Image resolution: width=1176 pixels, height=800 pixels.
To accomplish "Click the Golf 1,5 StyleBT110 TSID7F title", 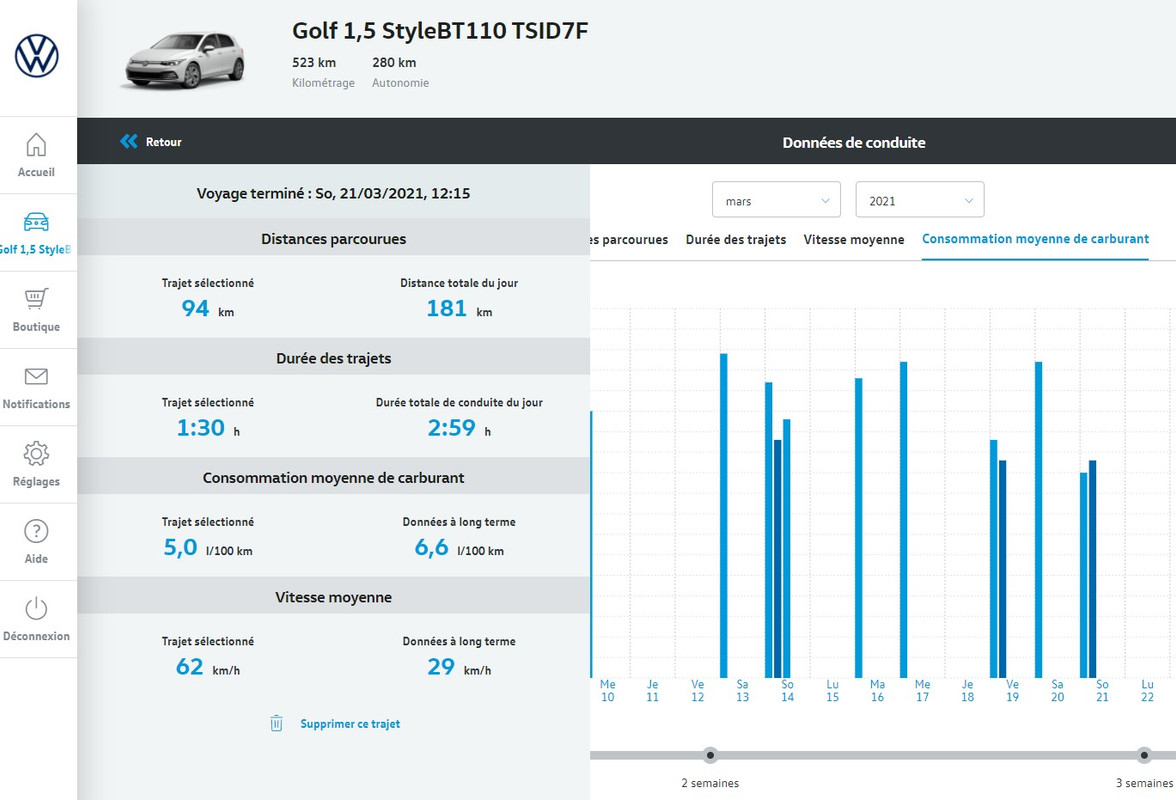I will [x=440, y=31].
